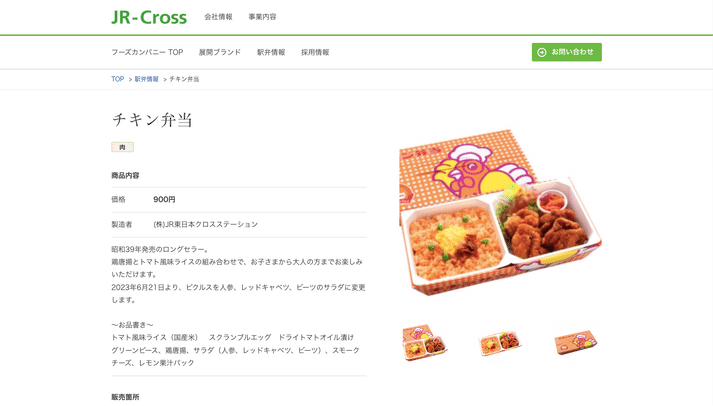This screenshot has height=406, width=713.
Task: Click the JR-Cross logo
Action: [149, 17]
